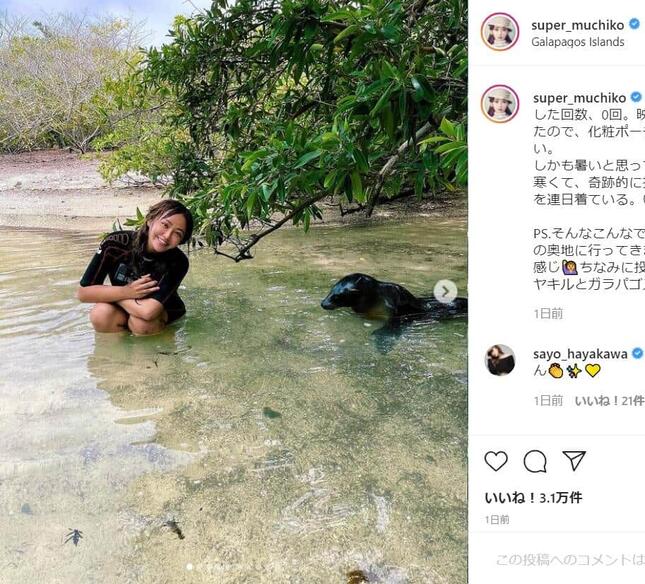The height and width of the screenshot is (584, 645).
Task: Focus the add comment input field
Action: point(570,559)
